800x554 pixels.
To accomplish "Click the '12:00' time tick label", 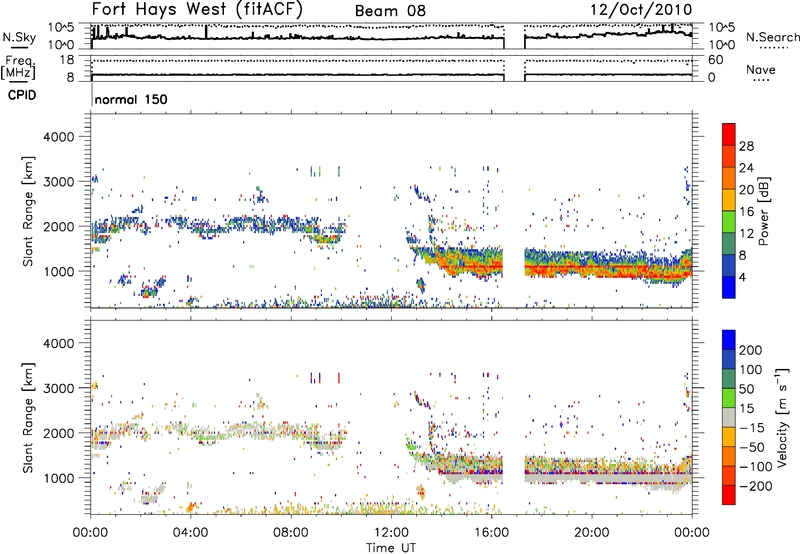I will [x=391, y=533].
